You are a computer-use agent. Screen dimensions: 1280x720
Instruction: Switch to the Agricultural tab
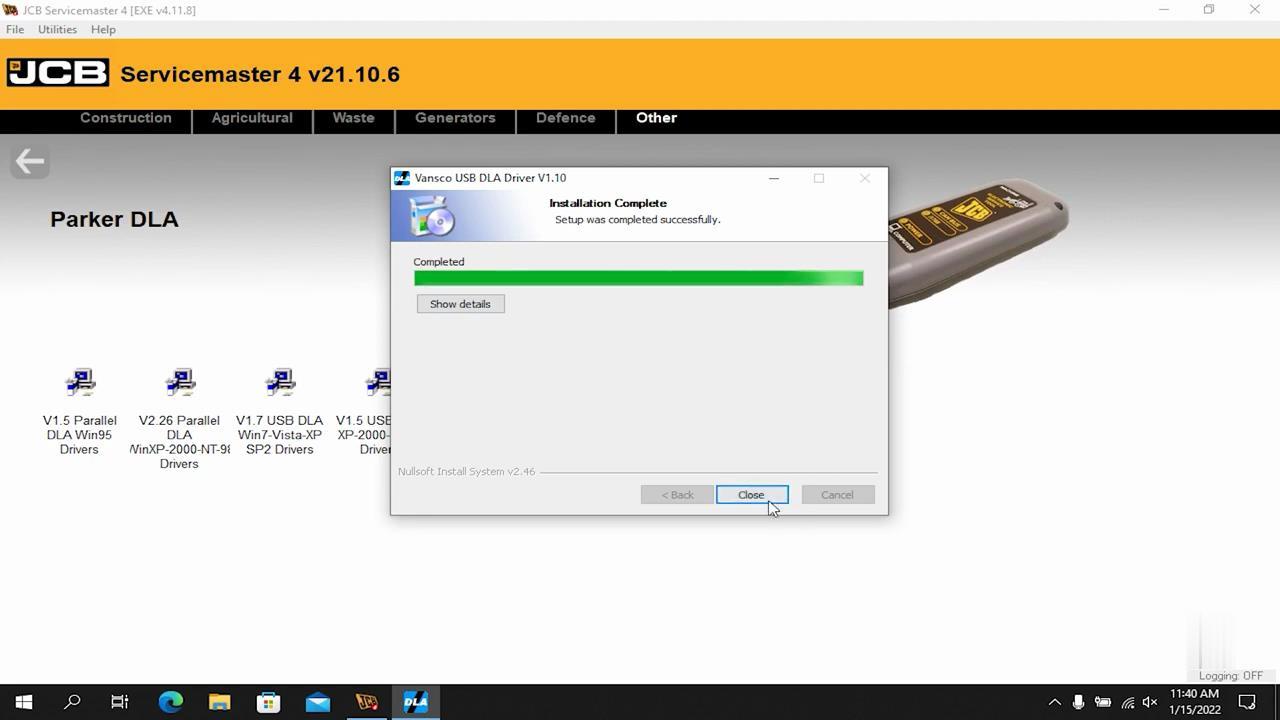252,118
